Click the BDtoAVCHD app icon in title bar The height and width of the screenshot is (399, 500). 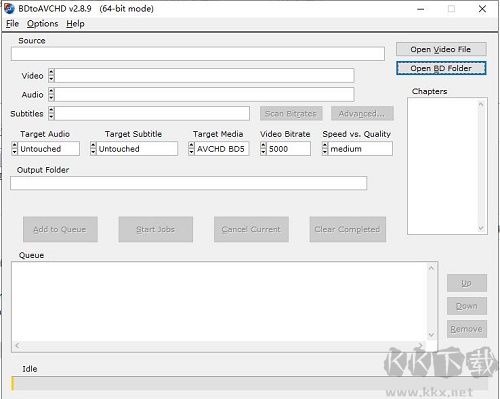coord(9,9)
